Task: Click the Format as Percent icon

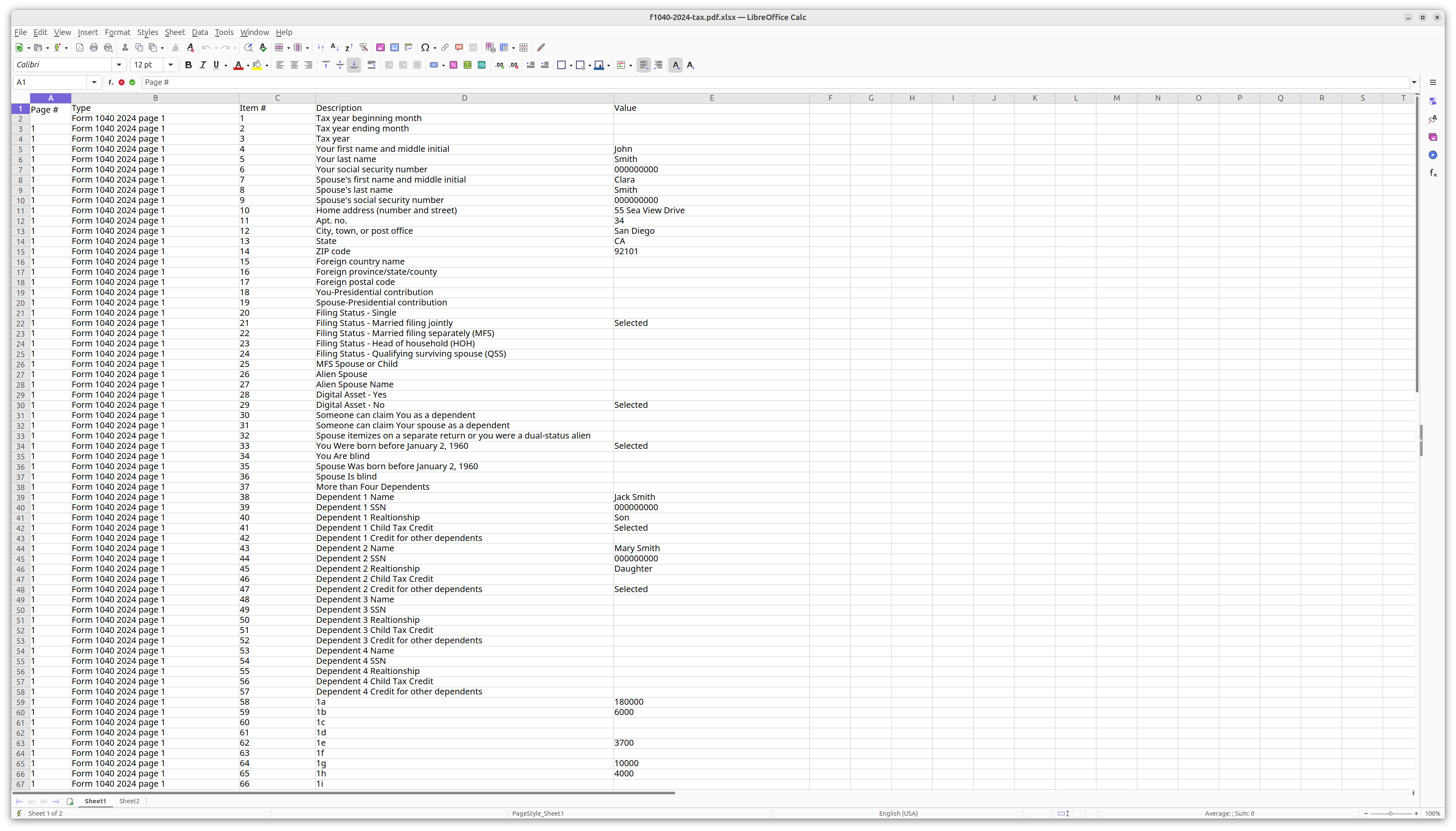Action: tap(453, 65)
